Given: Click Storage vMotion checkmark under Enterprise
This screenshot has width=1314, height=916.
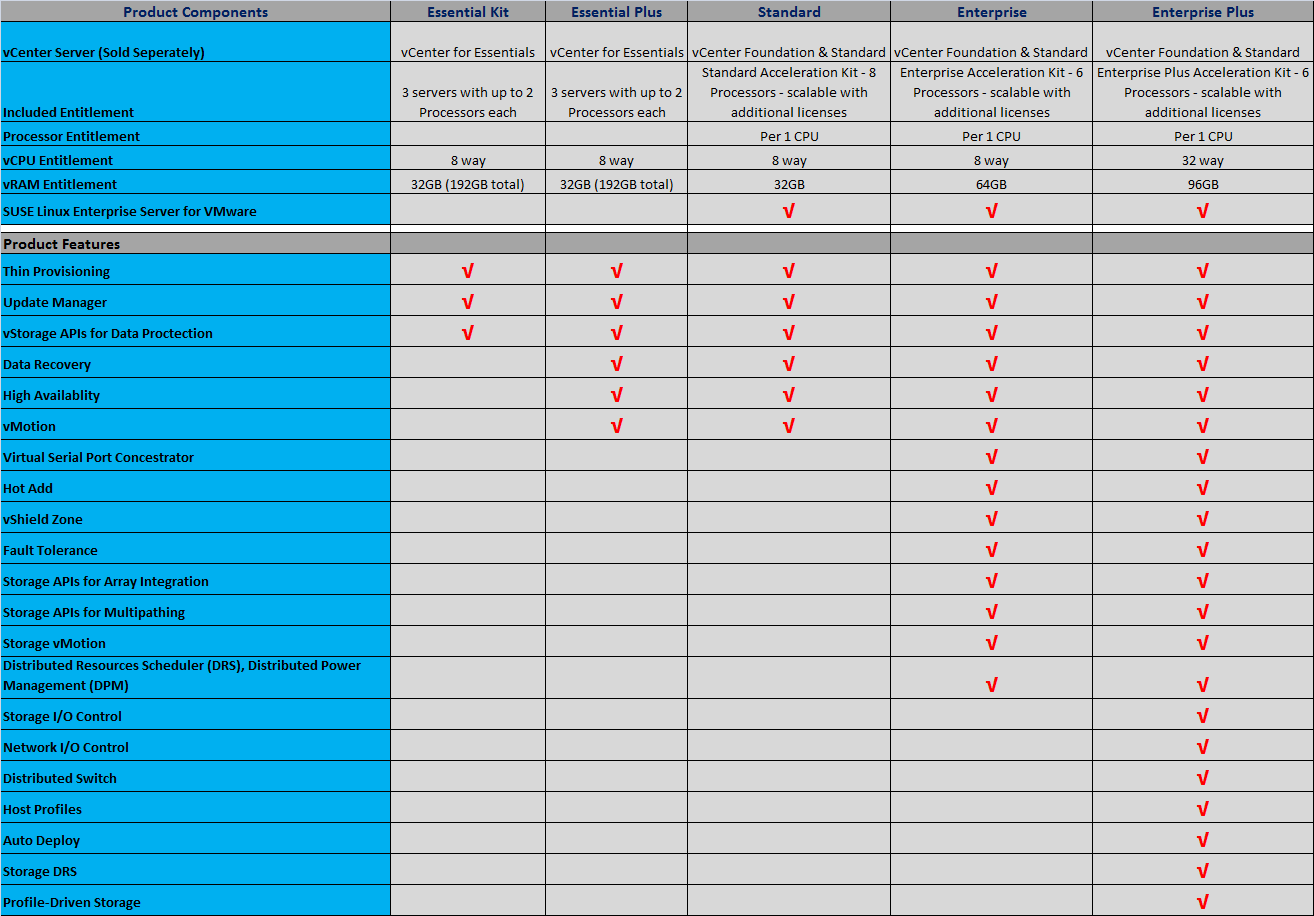Looking at the screenshot, I should point(991,643).
